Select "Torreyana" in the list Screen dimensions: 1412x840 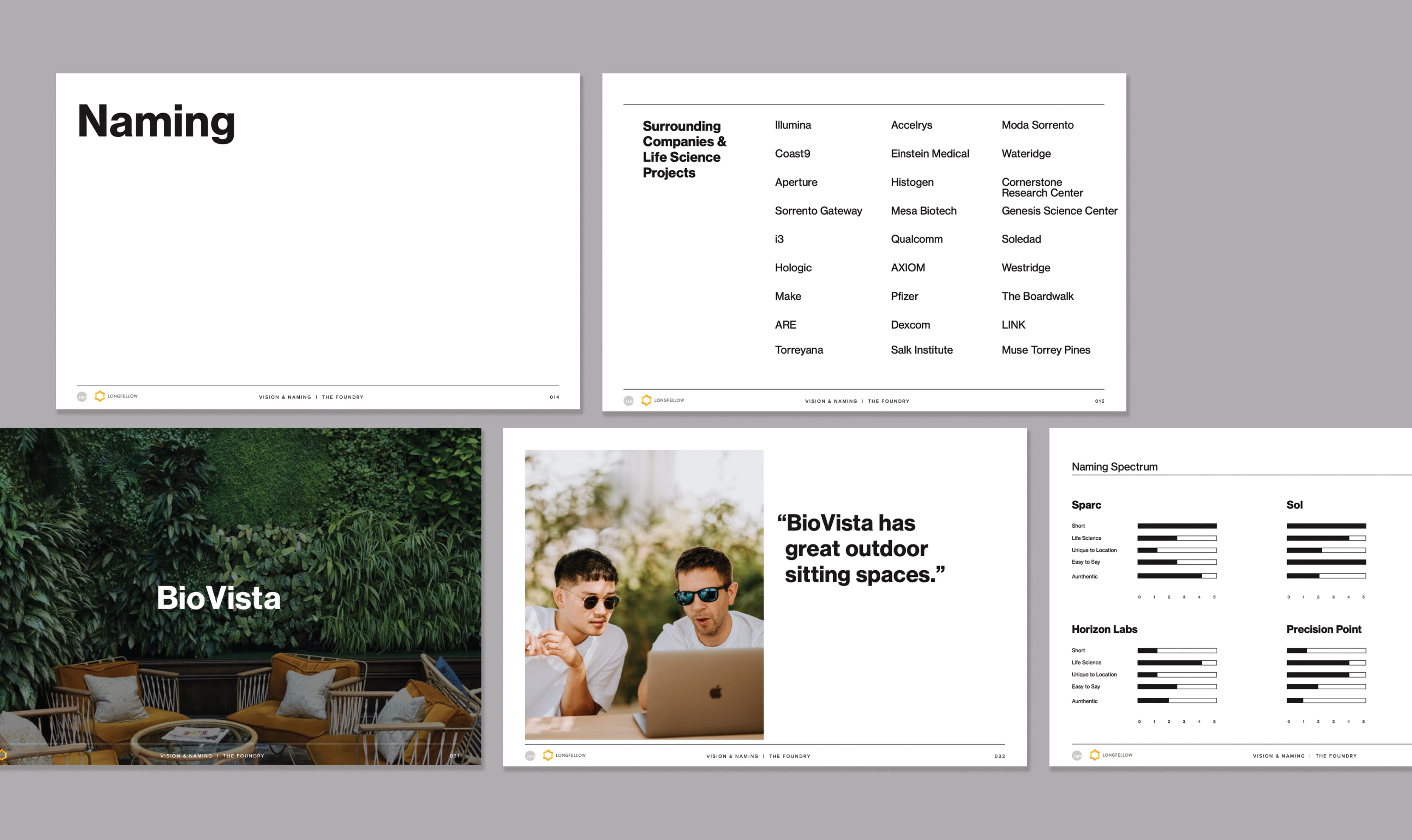click(x=798, y=350)
